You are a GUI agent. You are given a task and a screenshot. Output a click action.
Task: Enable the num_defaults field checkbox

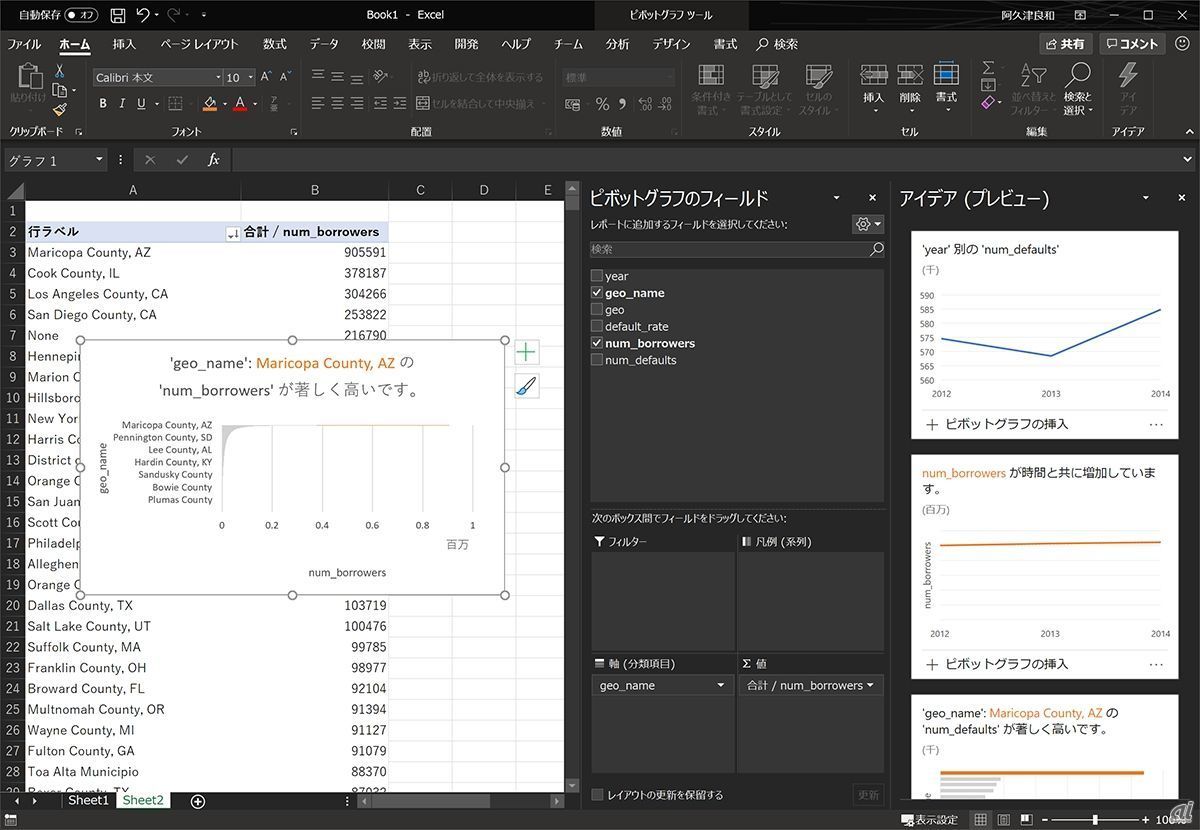[x=597, y=360]
